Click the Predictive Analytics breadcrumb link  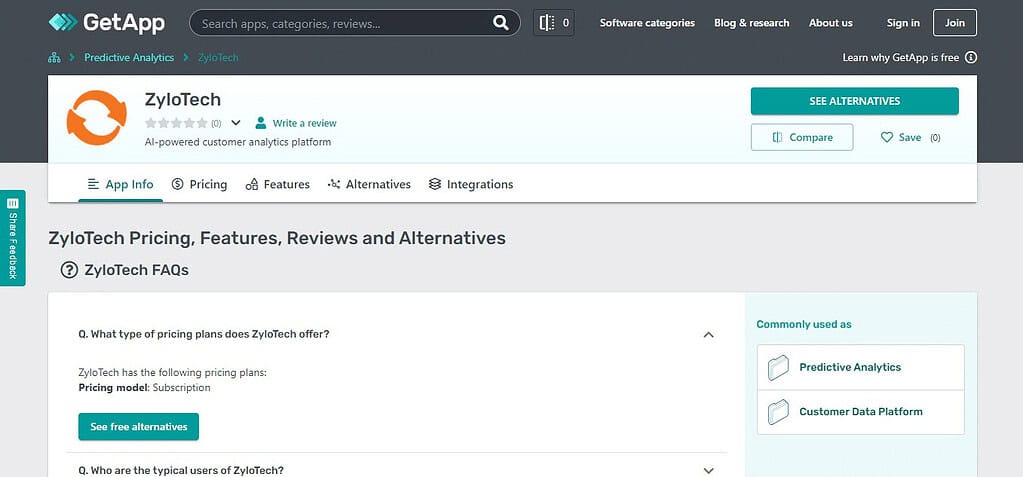pyautogui.click(x=129, y=57)
